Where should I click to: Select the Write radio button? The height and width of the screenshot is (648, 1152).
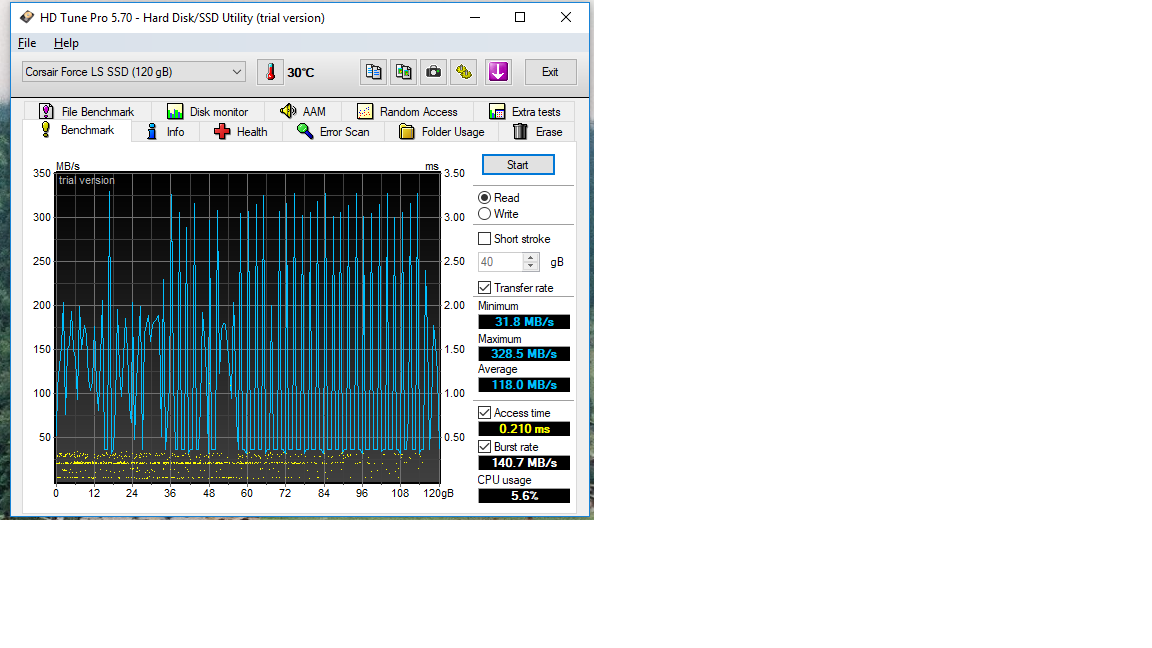[x=485, y=214]
